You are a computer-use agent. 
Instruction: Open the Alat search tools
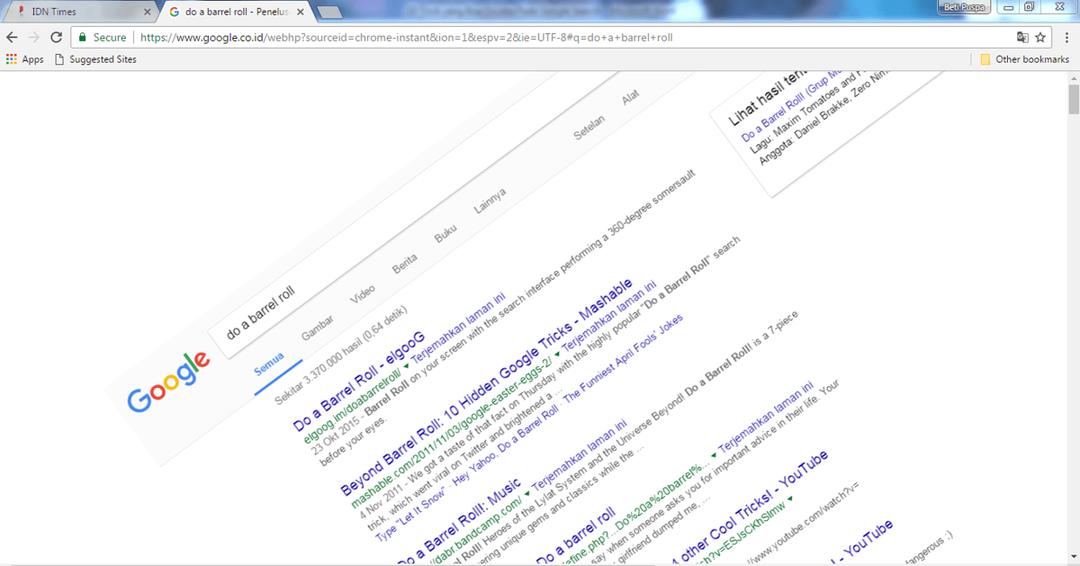coord(630,98)
